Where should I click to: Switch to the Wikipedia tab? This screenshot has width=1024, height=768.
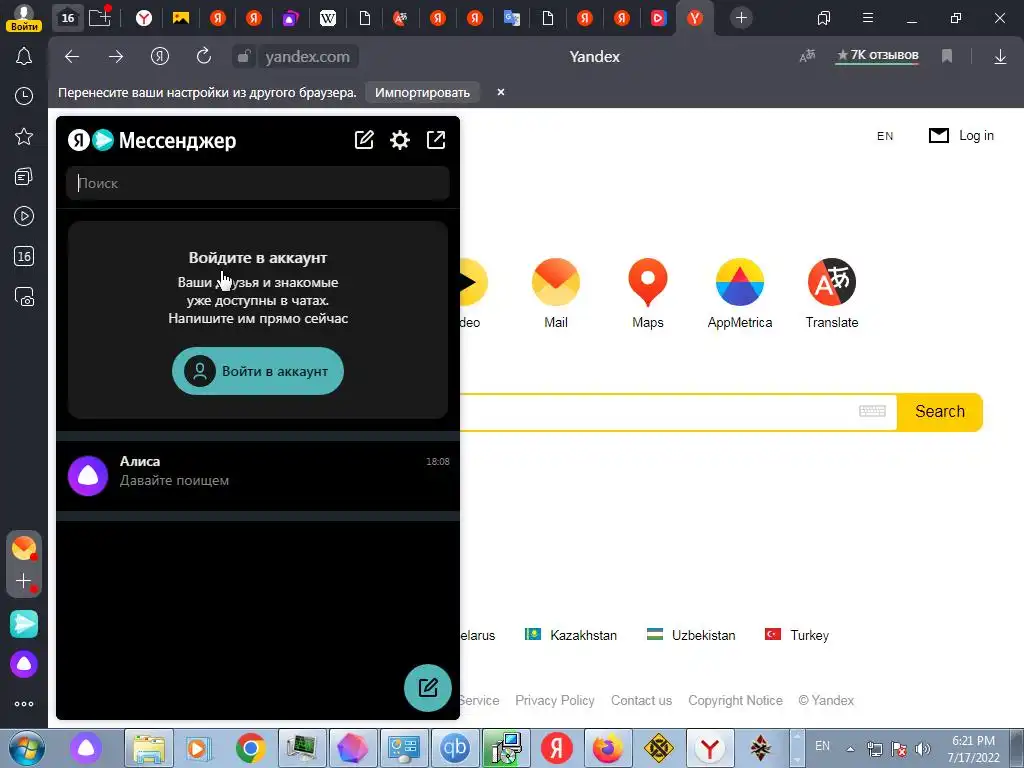pos(328,18)
